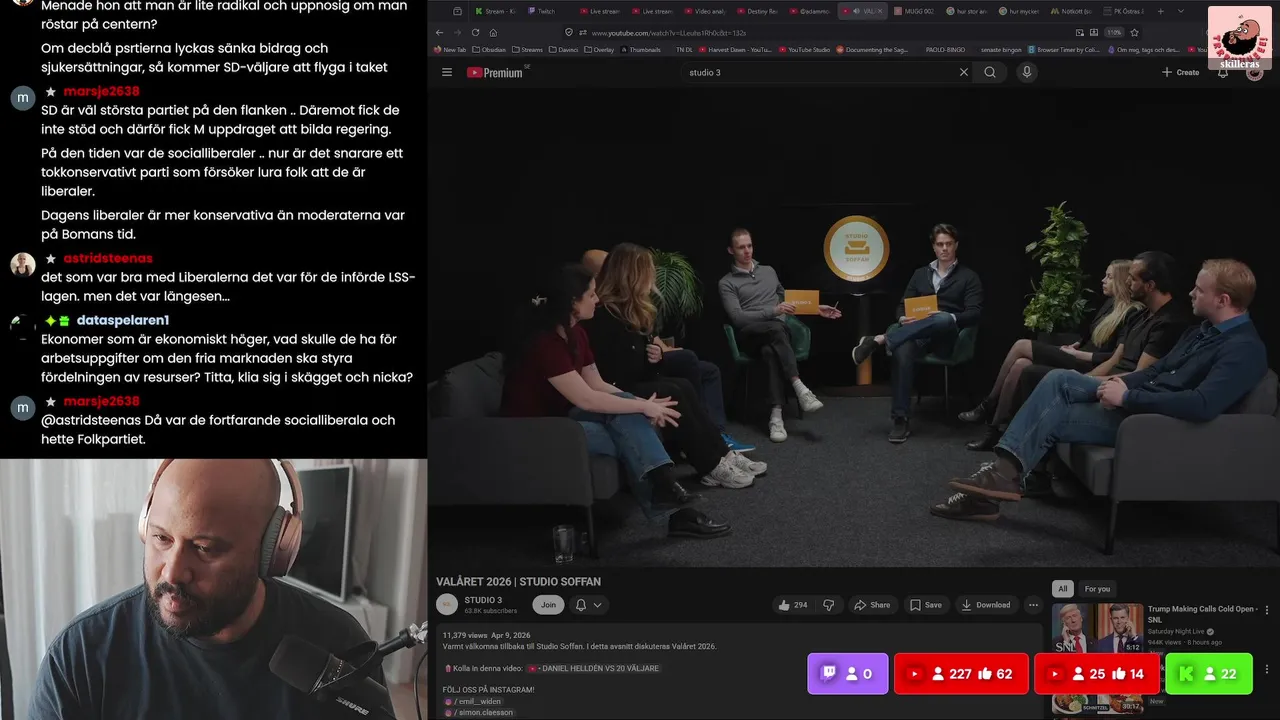The width and height of the screenshot is (1280, 720).
Task: Open more actions menu under video
Action: point(1033,605)
